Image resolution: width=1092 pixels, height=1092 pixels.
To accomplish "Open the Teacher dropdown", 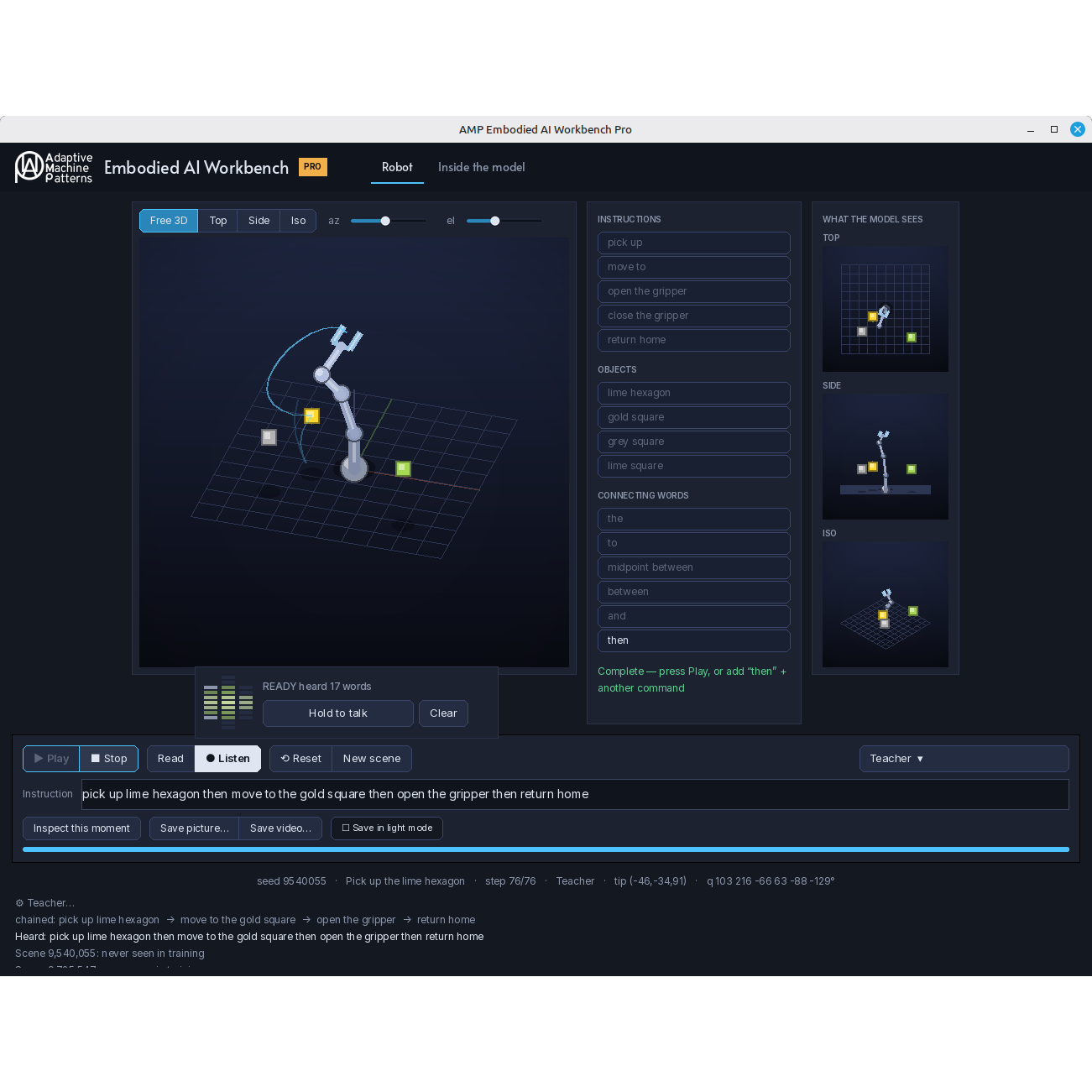I will tap(964, 759).
